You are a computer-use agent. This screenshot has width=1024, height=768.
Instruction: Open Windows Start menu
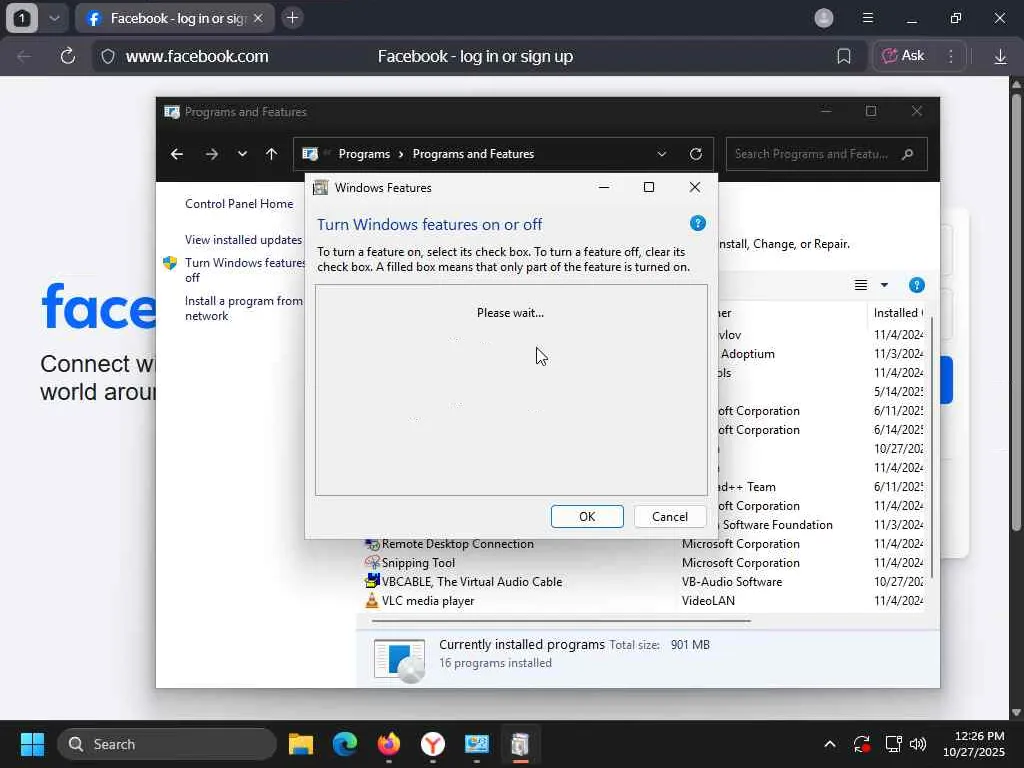tap(32, 744)
